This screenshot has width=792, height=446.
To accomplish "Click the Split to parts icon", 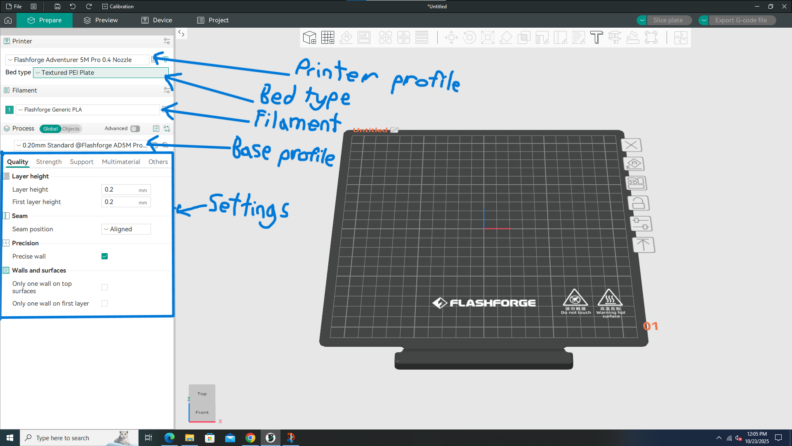I will [403, 37].
